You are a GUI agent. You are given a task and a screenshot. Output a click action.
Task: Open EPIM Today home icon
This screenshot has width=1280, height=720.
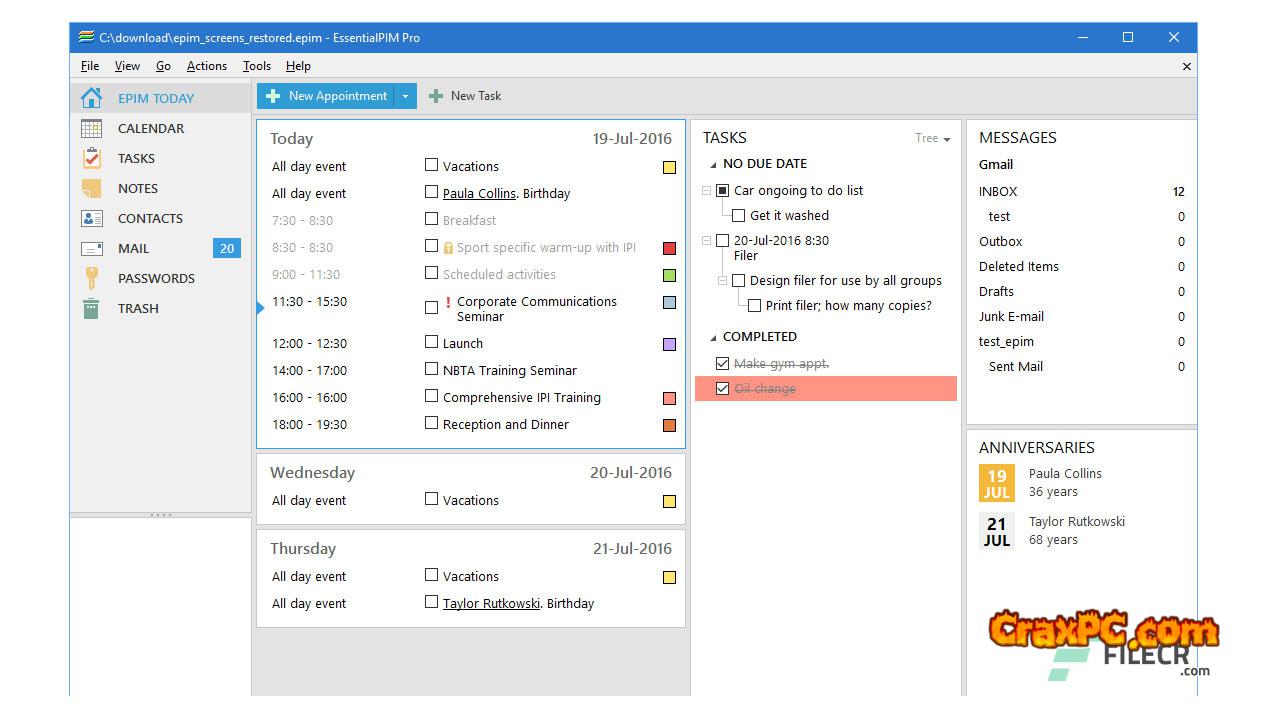pyautogui.click(x=91, y=98)
